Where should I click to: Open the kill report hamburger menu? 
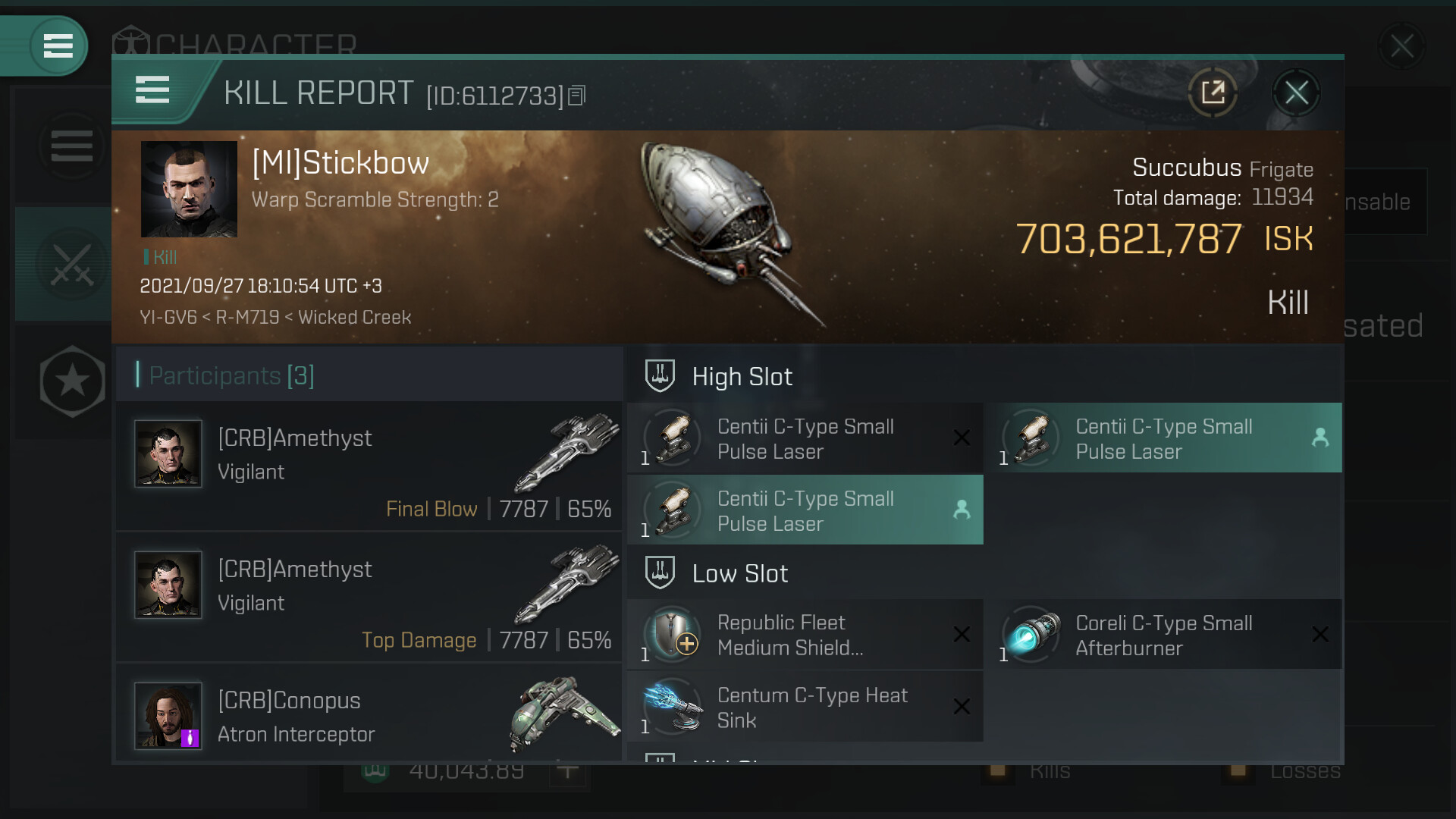pyautogui.click(x=152, y=90)
